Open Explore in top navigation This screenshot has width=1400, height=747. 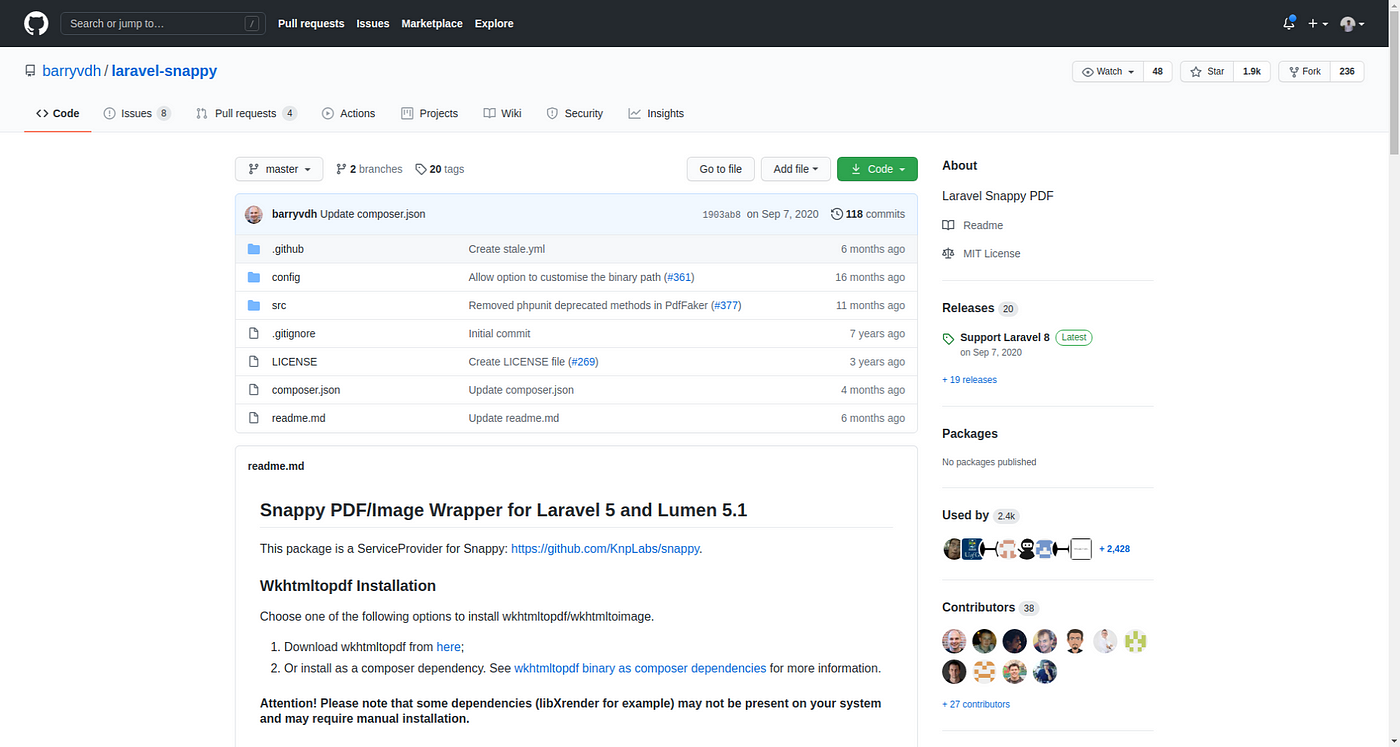click(x=494, y=23)
